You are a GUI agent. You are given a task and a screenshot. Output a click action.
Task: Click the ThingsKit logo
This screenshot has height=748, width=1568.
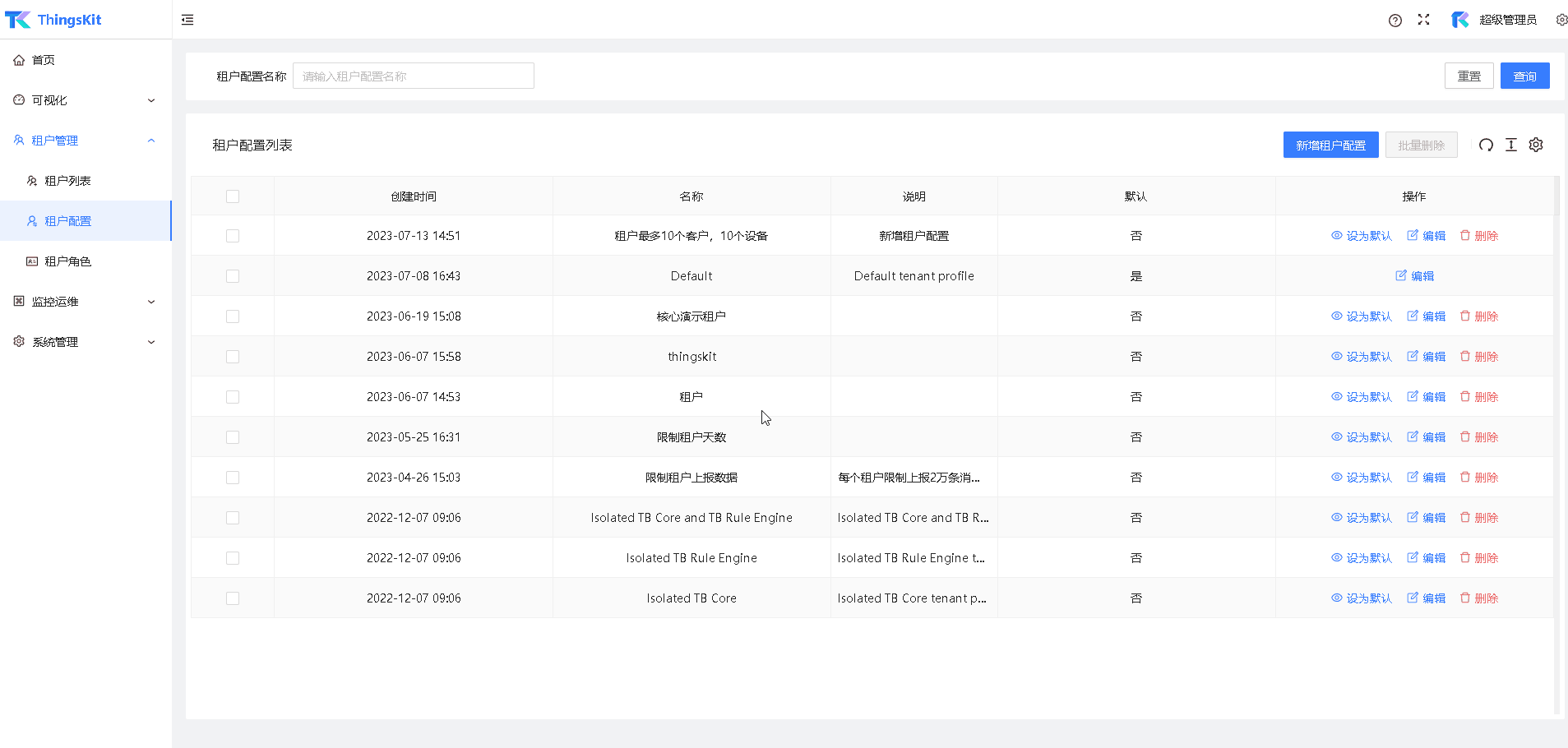click(53, 20)
